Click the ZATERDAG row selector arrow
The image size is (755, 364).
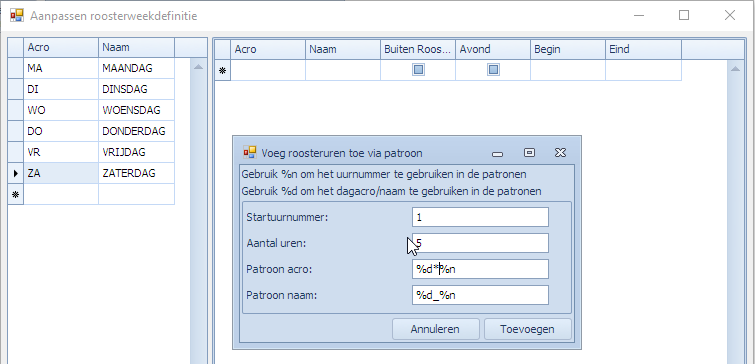coord(16,173)
